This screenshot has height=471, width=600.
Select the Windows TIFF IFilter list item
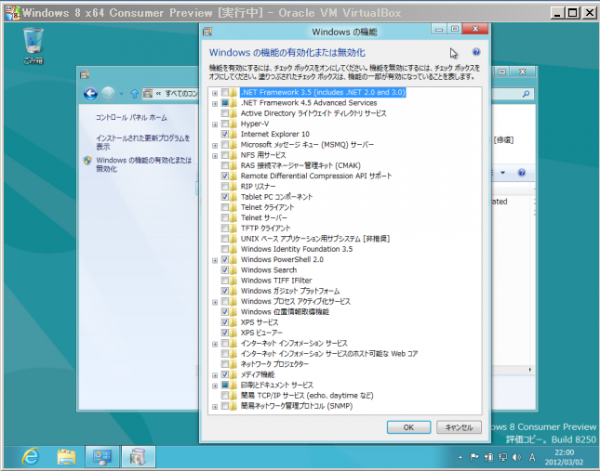pos(275,280)
